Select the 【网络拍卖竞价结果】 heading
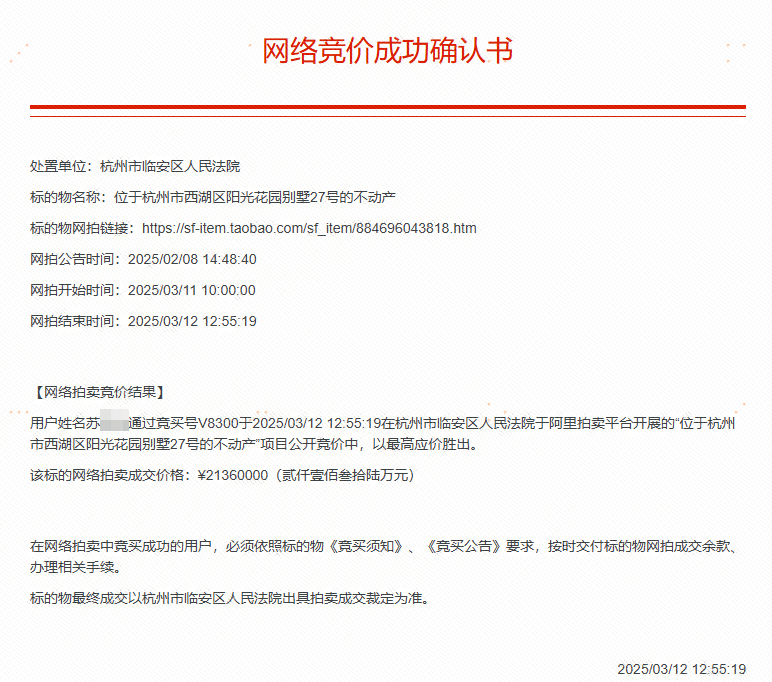Image resolution: width=772 pixels, height=682 pixels. click(x=100, y=392)
